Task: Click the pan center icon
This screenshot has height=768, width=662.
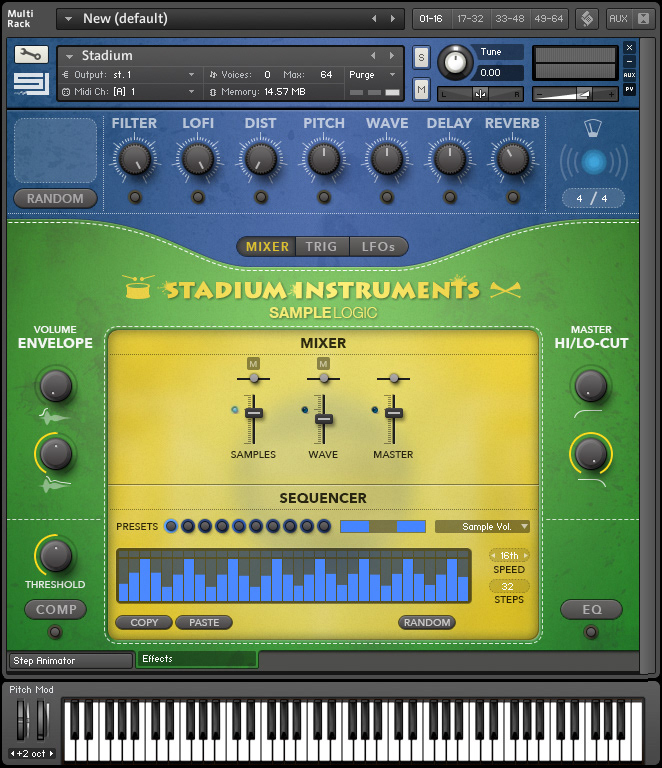Action: pos(480,94)
